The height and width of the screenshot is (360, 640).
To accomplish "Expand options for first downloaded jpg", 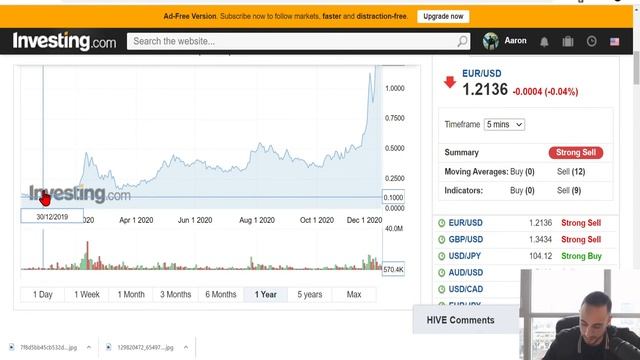I will point(89,347).
